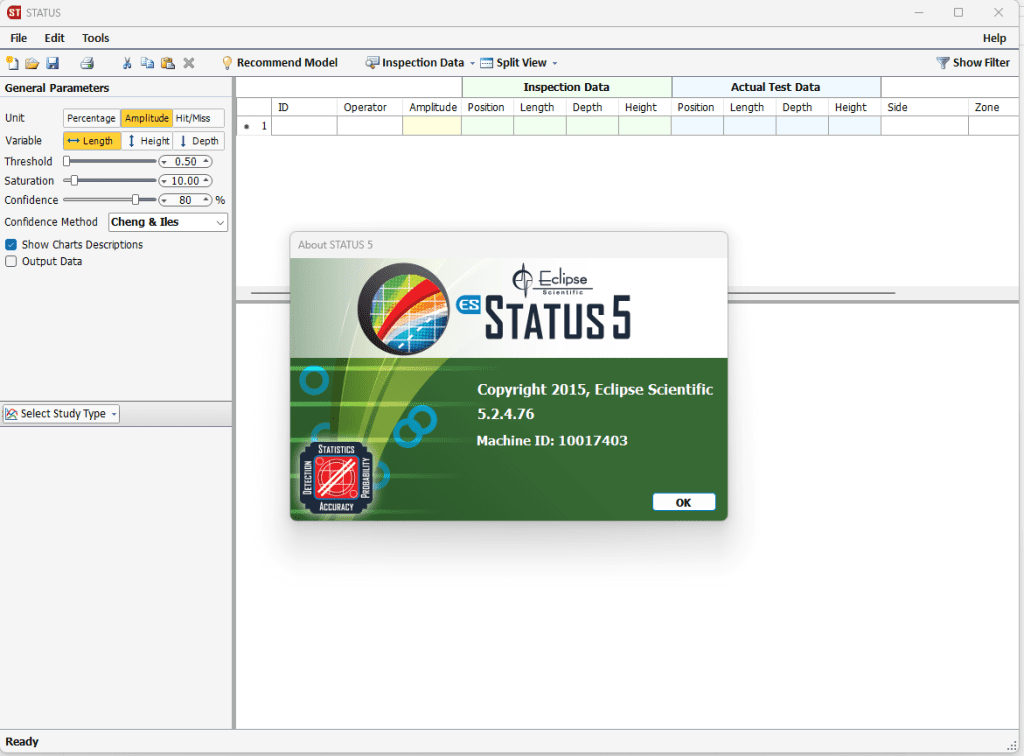
Task: Click the Cut scissors icon
Action: (x=127, y=63)
